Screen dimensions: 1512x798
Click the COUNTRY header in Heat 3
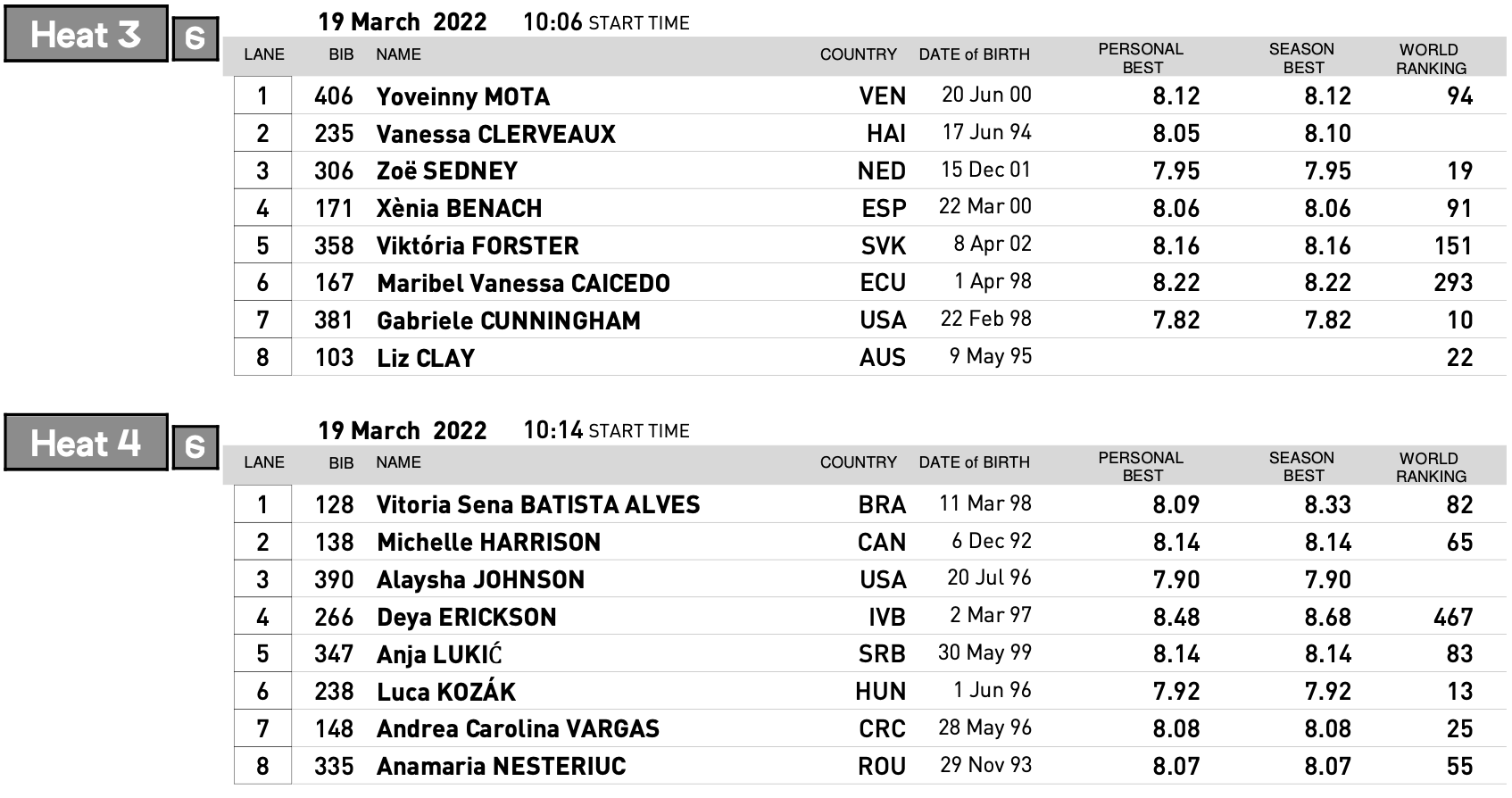pyautogui.click(x=858, y=54)
